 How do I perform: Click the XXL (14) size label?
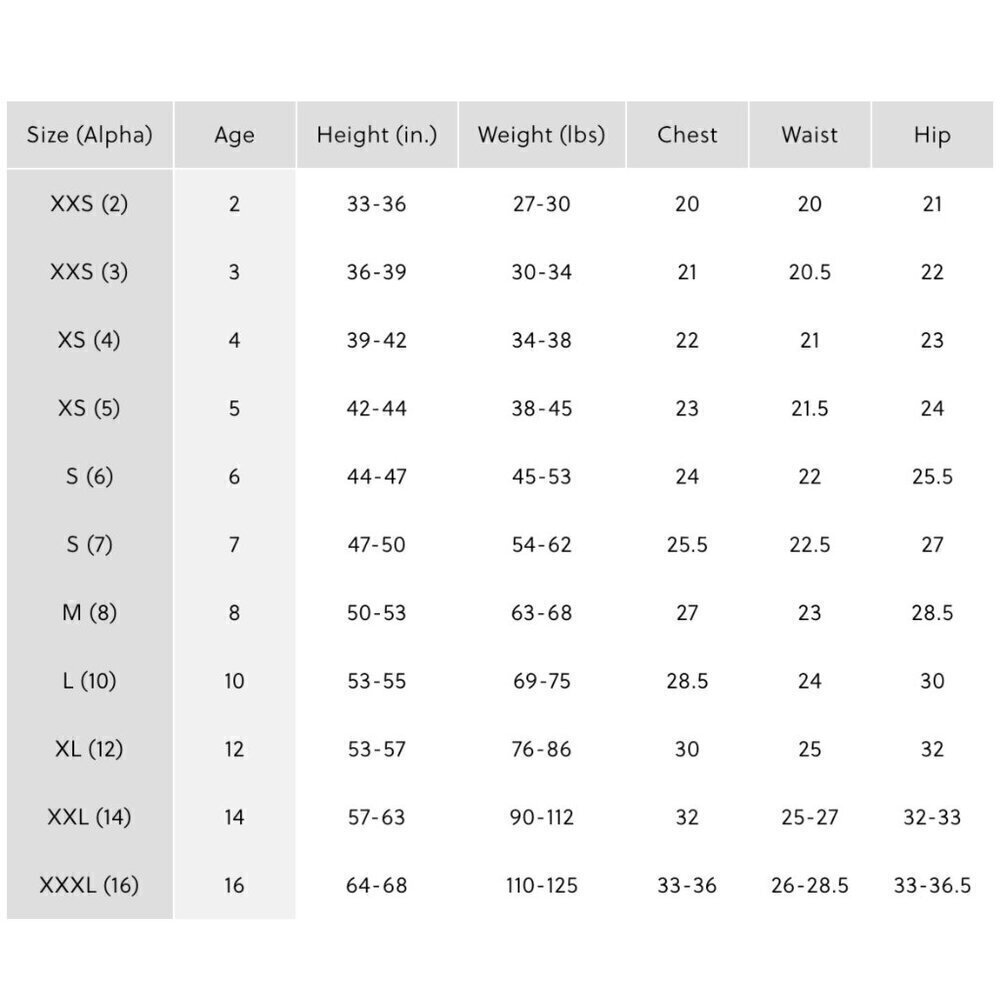89,817
